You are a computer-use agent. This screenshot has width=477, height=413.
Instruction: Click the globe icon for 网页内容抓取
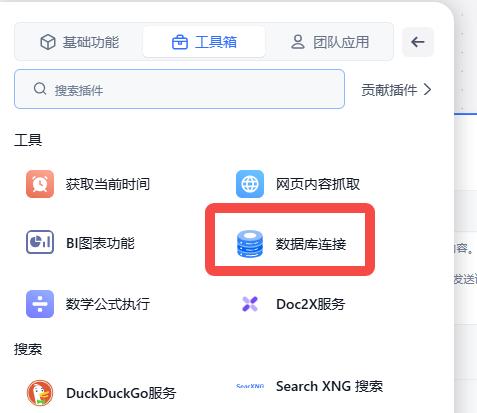click(250, 184)
